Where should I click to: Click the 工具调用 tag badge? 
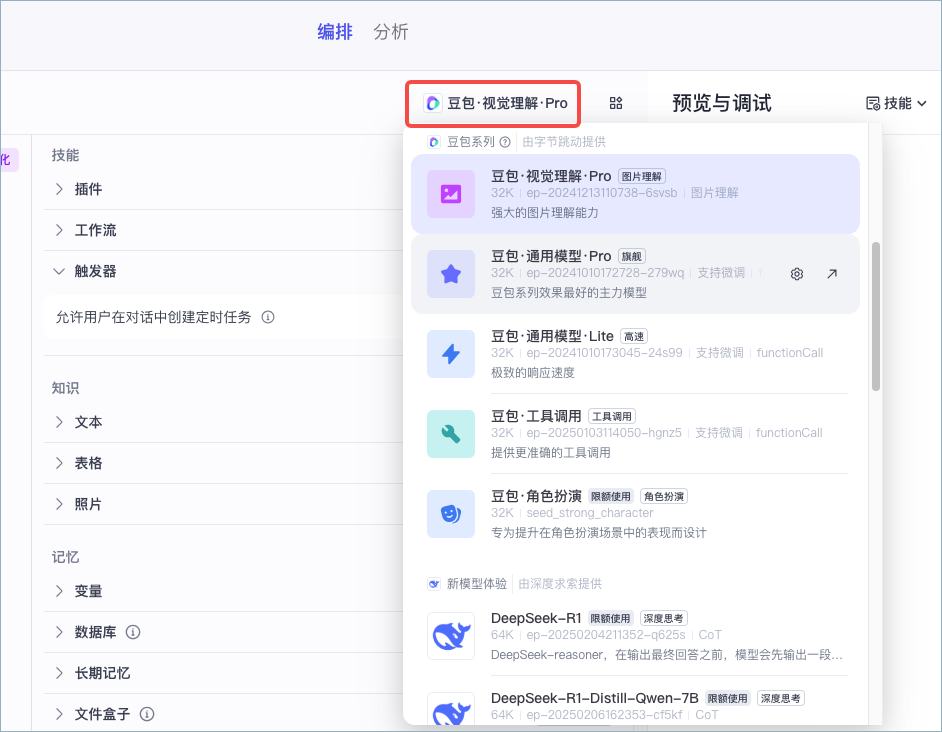point(612,416)
